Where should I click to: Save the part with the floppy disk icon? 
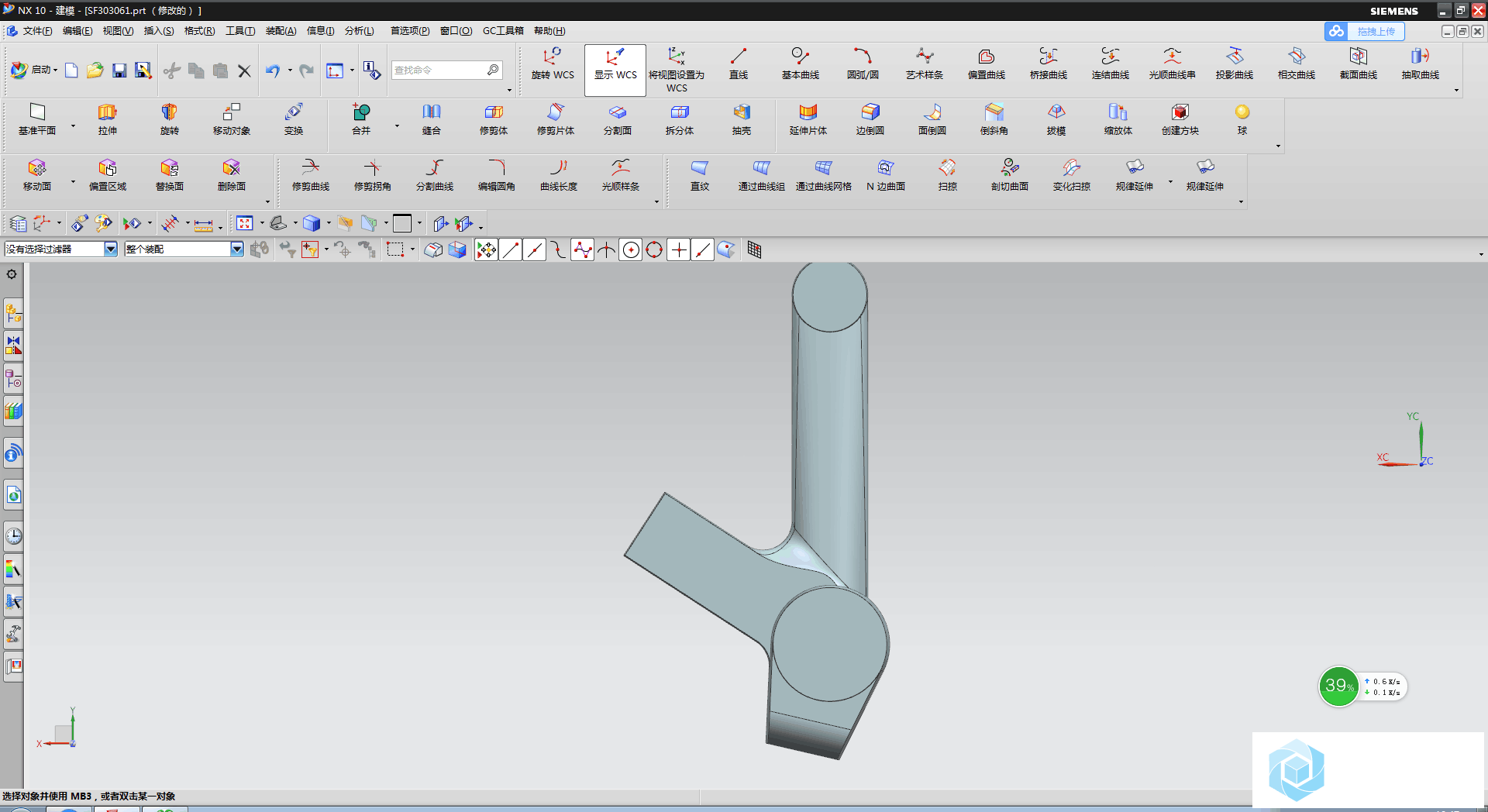[119, 71]
